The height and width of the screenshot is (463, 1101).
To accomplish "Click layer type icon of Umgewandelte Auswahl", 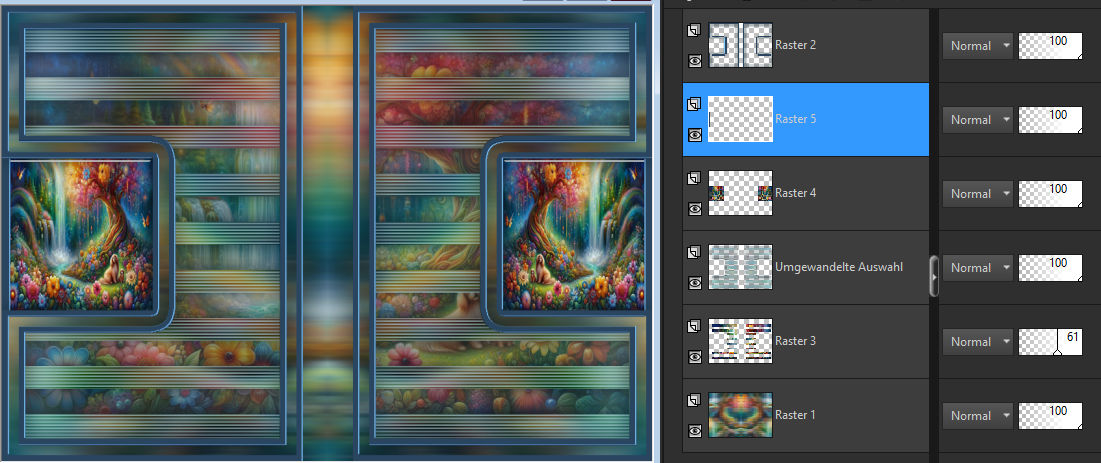I will [695, 253].
